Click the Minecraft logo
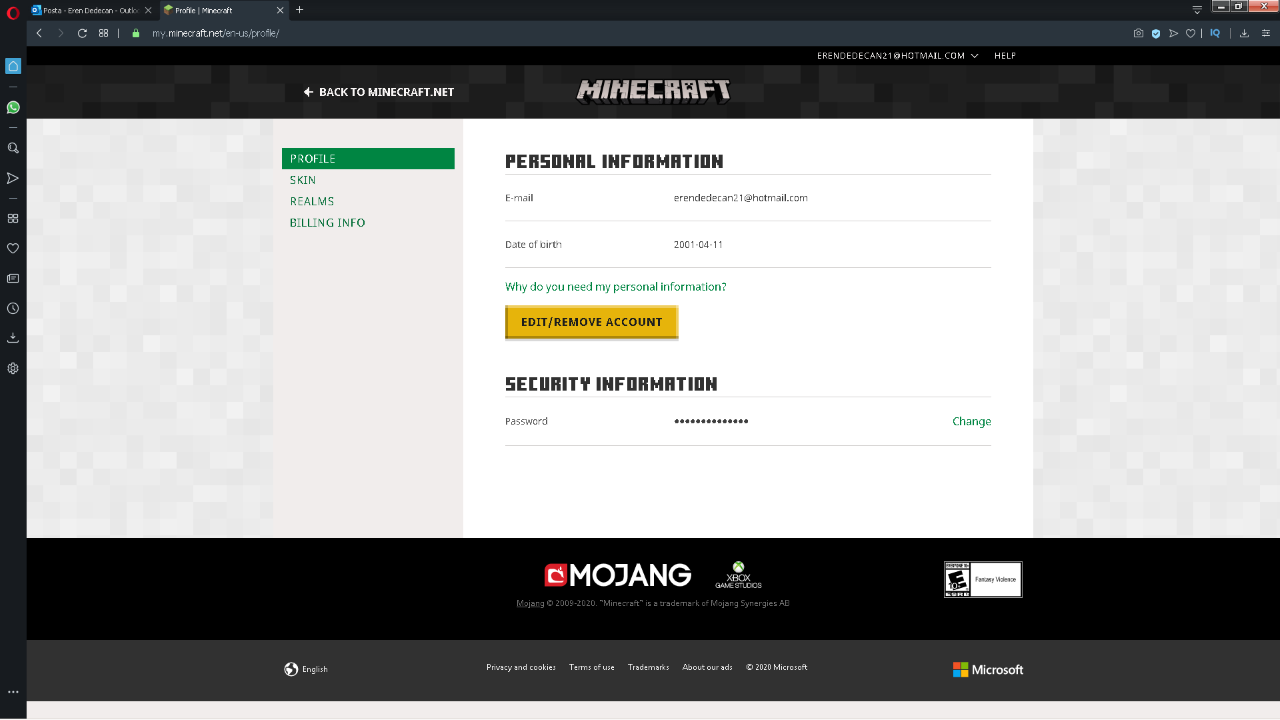 coord(653,91)
